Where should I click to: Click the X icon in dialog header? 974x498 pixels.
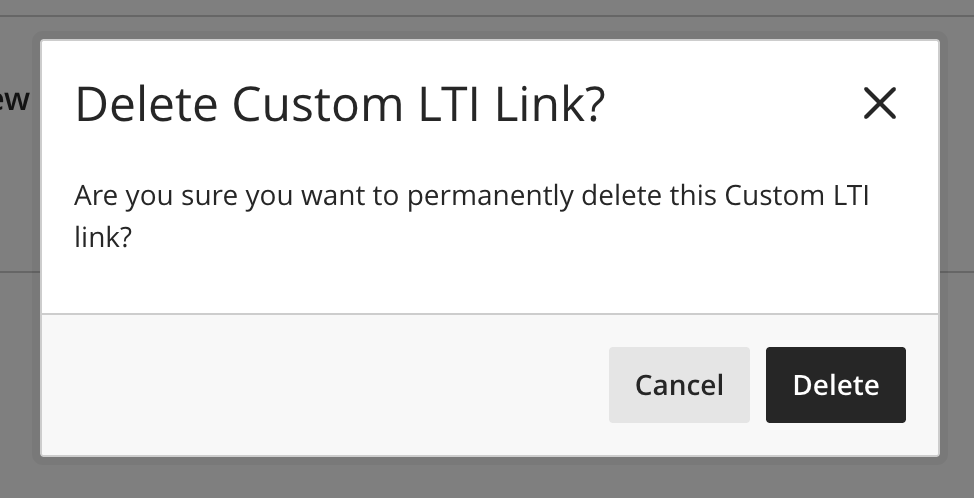[x=879, y=103]
